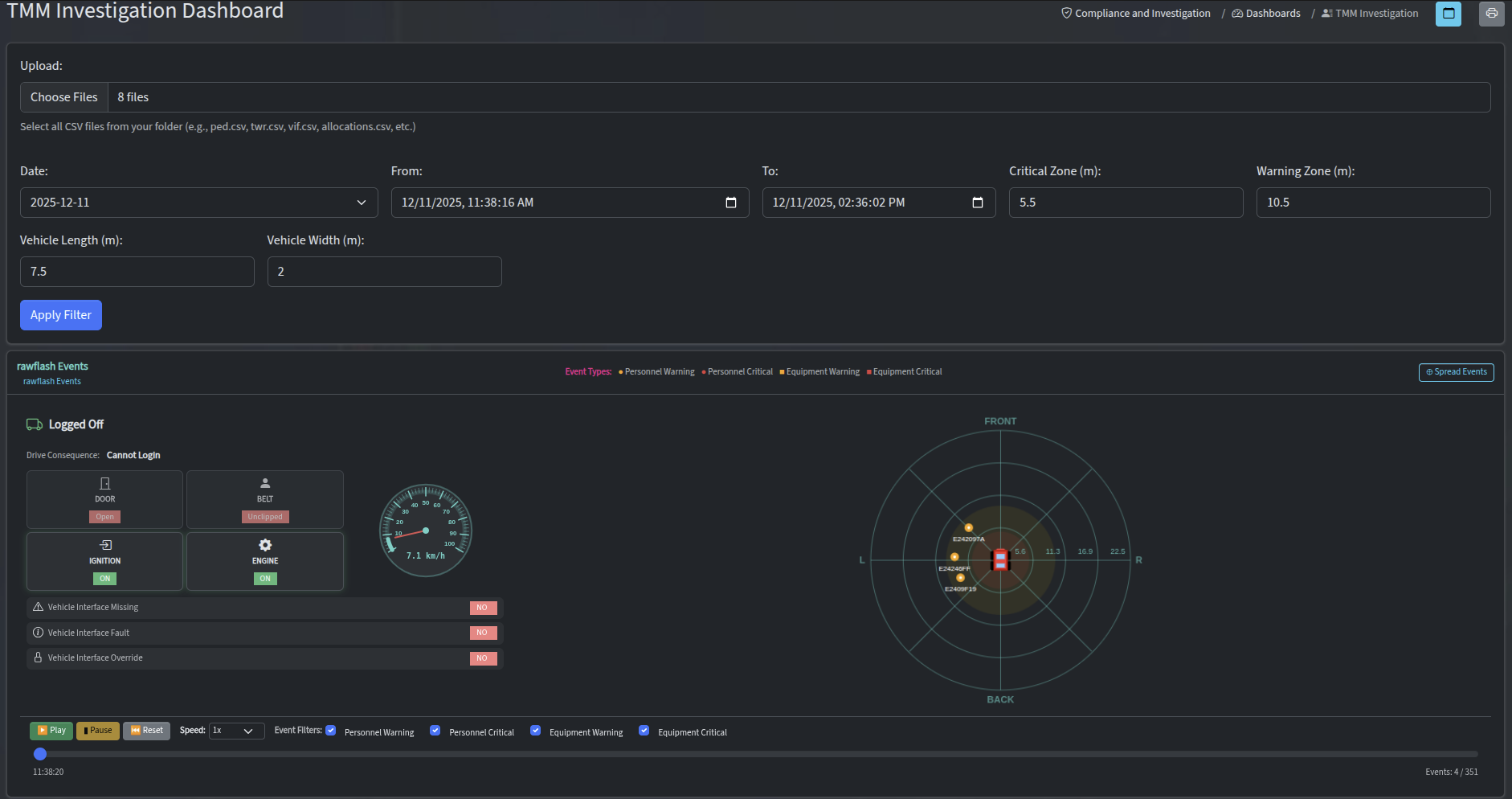Click the Belt Unclipped status badge

pos(265,517)
